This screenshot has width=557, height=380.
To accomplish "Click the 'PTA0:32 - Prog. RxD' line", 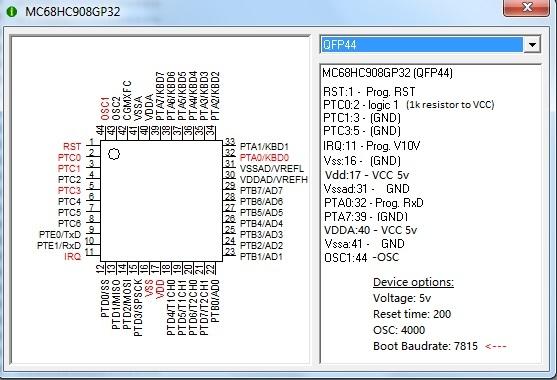I will click(x=374, y=203).
